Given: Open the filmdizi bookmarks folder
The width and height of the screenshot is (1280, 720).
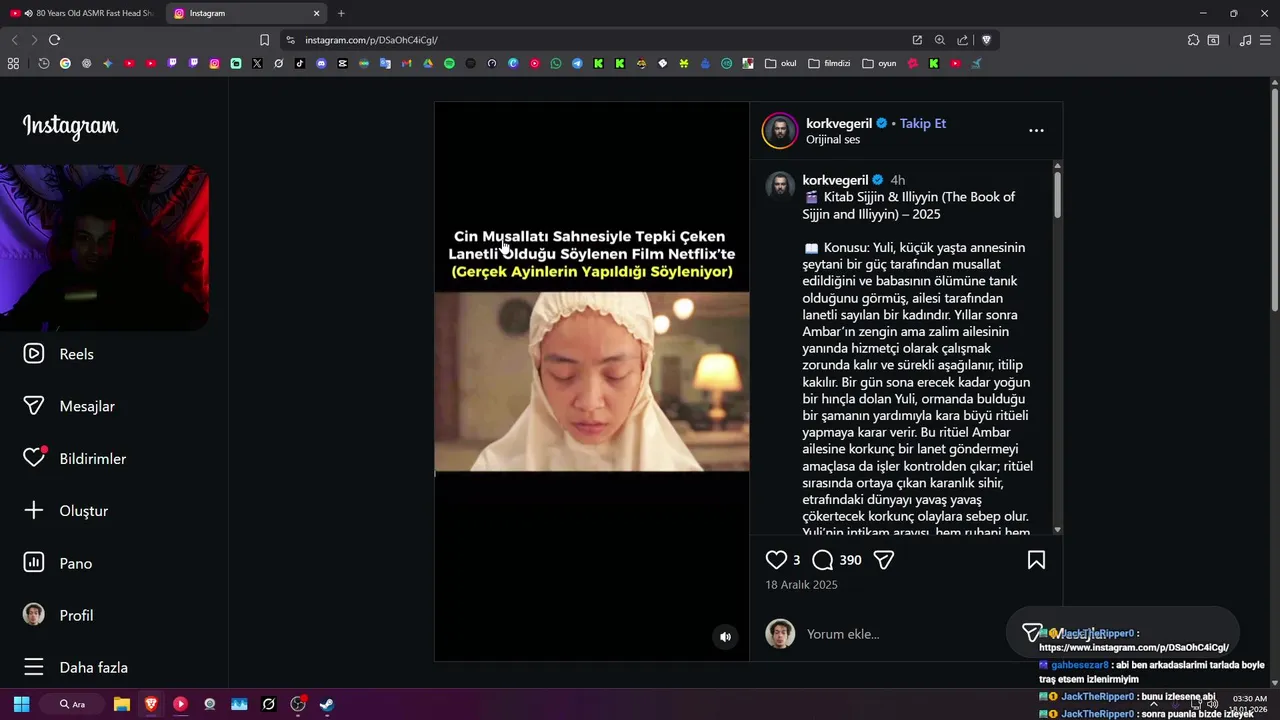Looking at the screenshot, I should tap(829, 63).
